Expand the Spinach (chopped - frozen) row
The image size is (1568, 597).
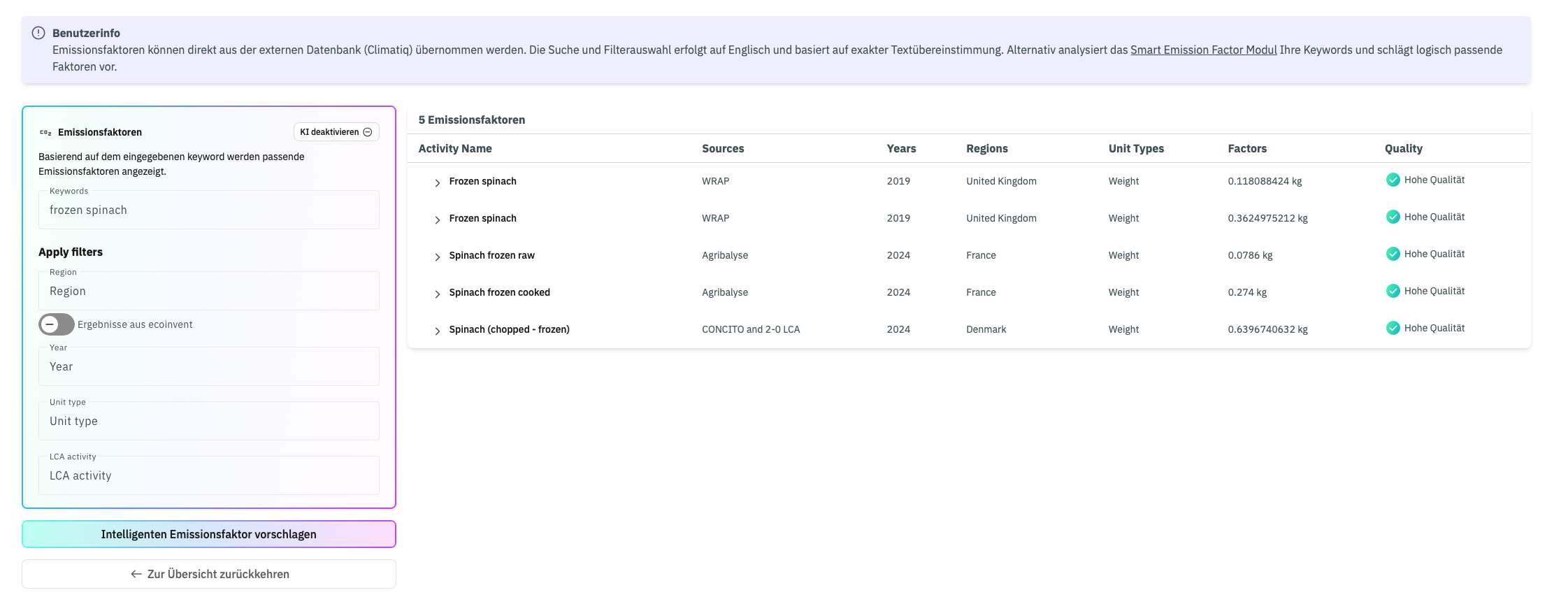(438, 331)
